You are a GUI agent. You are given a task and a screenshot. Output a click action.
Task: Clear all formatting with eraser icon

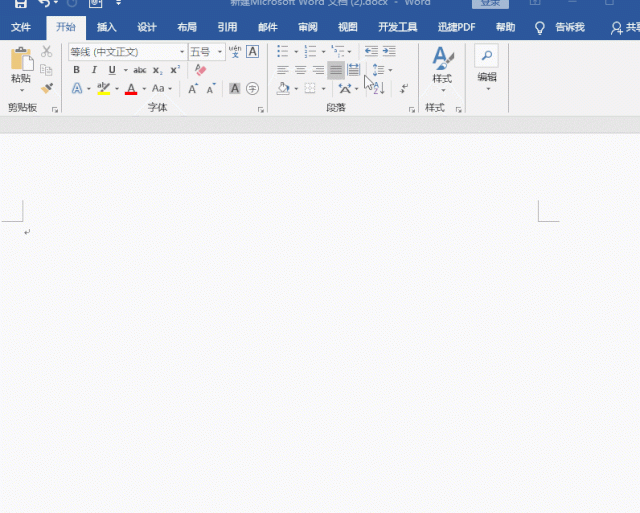pyautogui.click(x=200, y=70)
